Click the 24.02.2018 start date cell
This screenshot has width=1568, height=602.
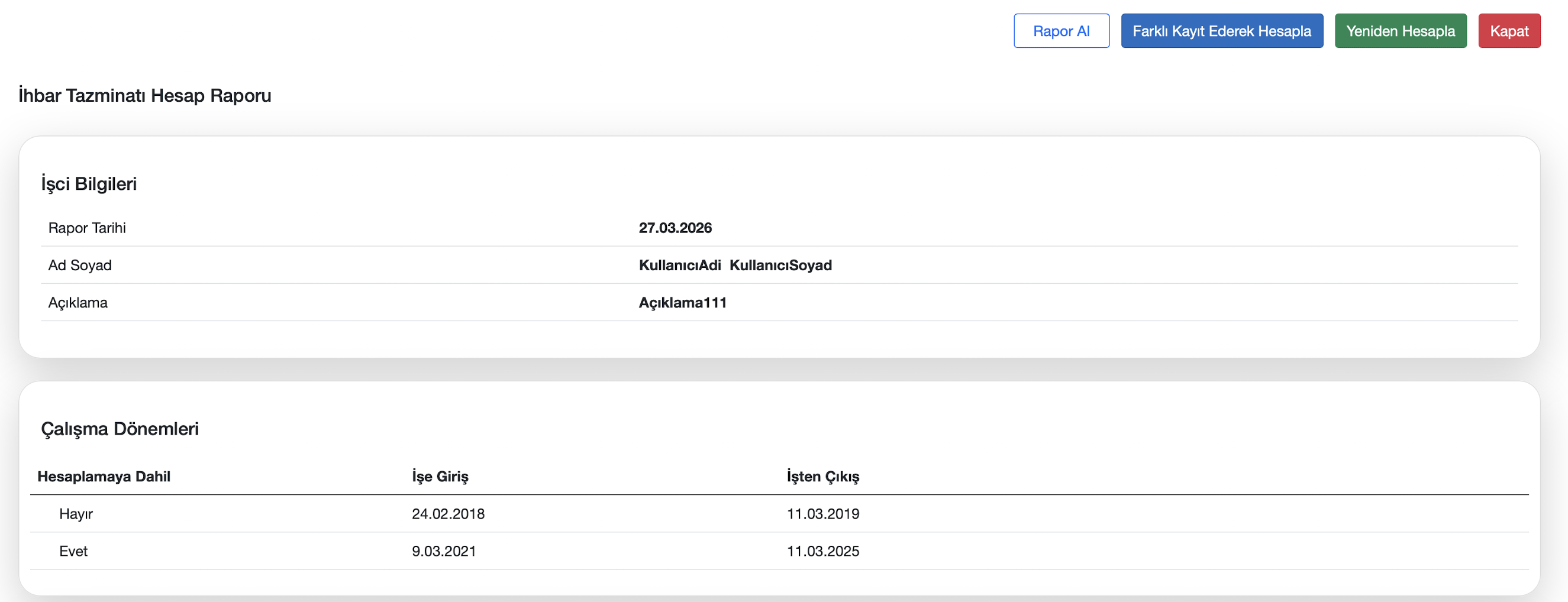pos(448,514)
